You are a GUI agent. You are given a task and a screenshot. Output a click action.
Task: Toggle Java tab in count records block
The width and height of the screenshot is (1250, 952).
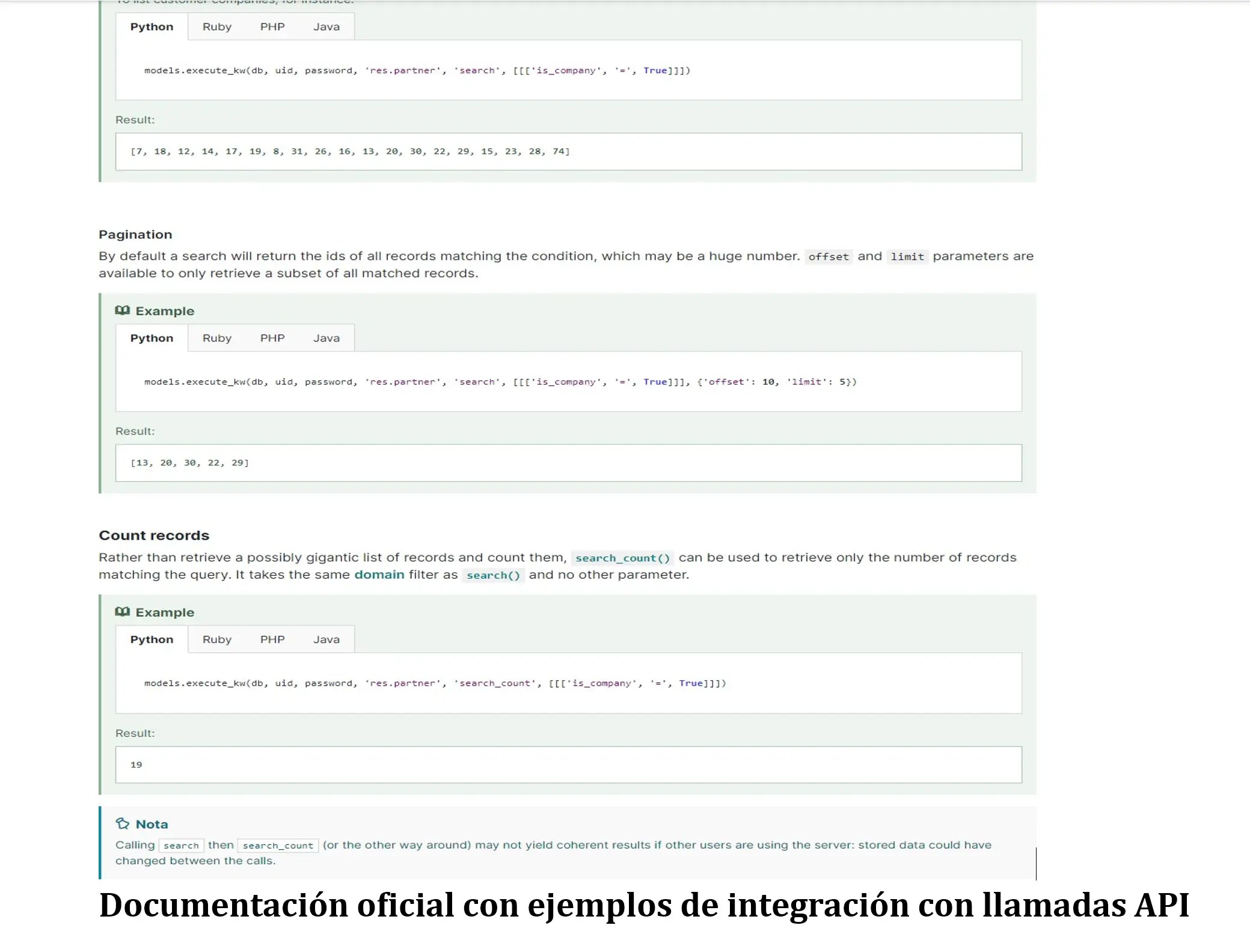[x=326, y=639]
